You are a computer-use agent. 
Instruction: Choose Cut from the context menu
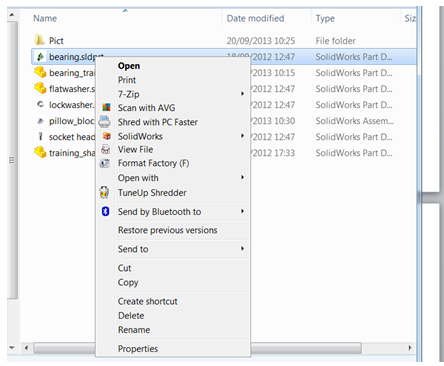(x=124, y=268)
